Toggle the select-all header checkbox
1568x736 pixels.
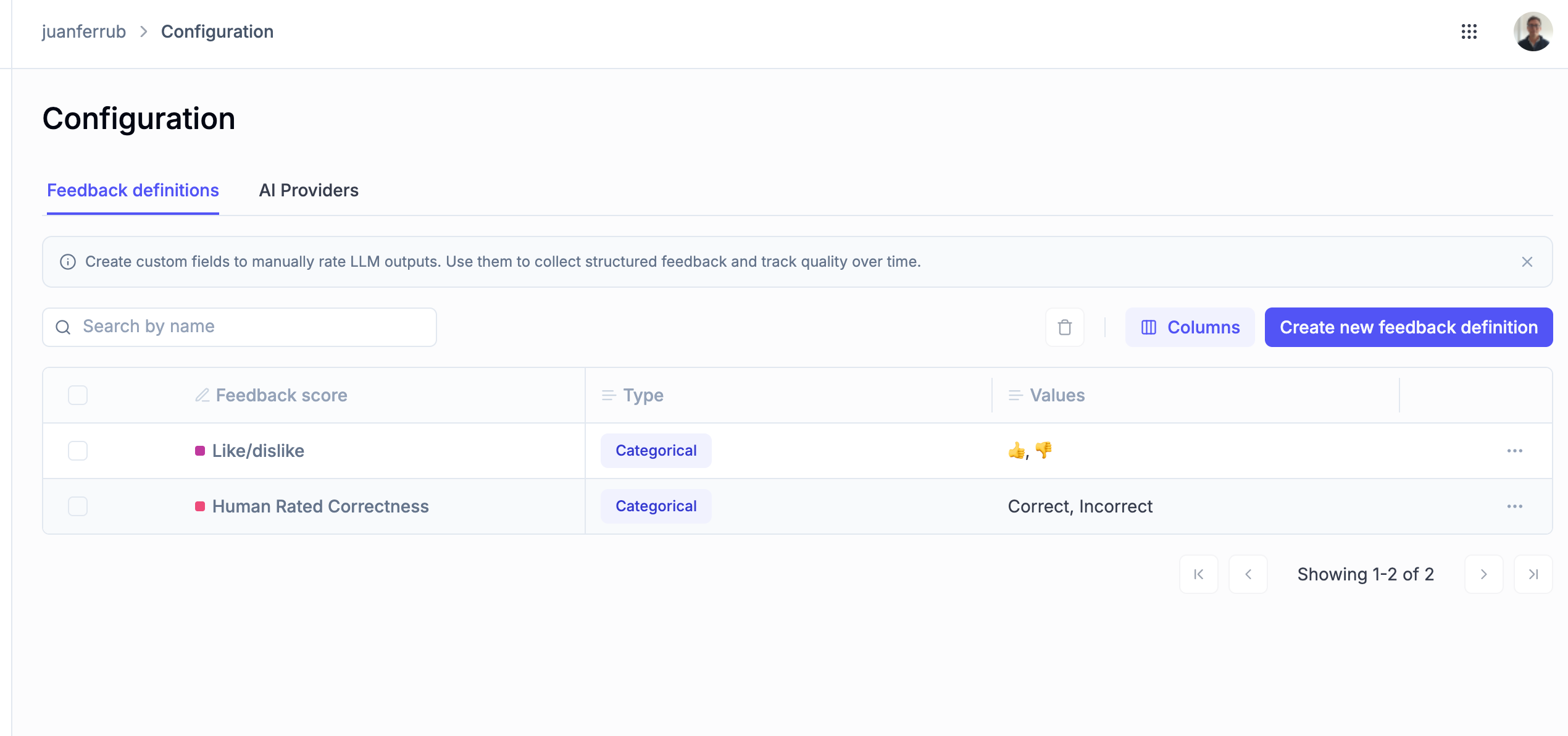(x=78, y=395)
